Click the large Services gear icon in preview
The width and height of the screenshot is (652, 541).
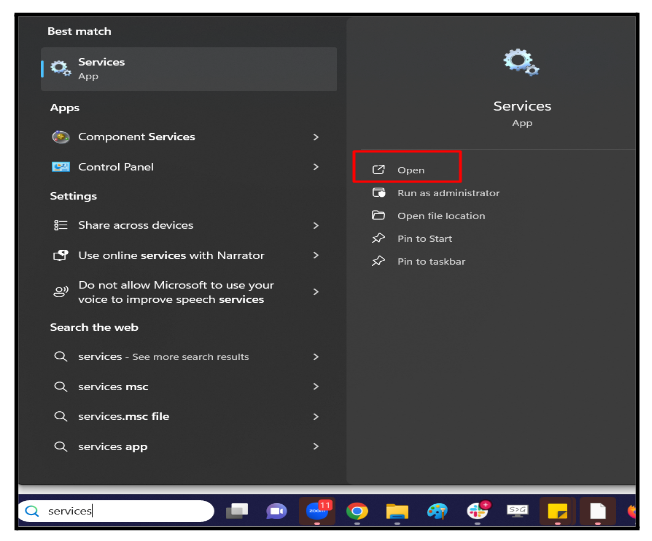click(x=521, y=65)
